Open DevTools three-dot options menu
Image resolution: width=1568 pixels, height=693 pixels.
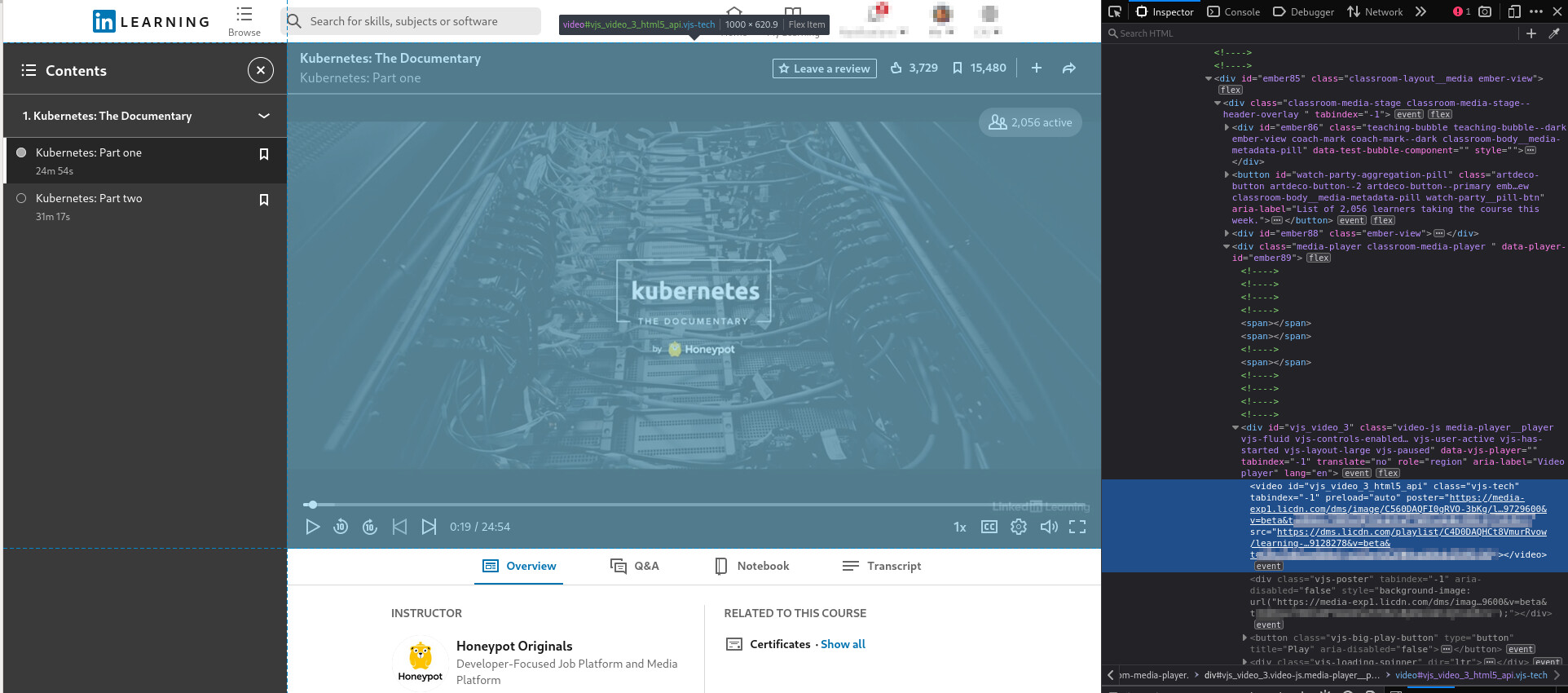pos(1536,11)
